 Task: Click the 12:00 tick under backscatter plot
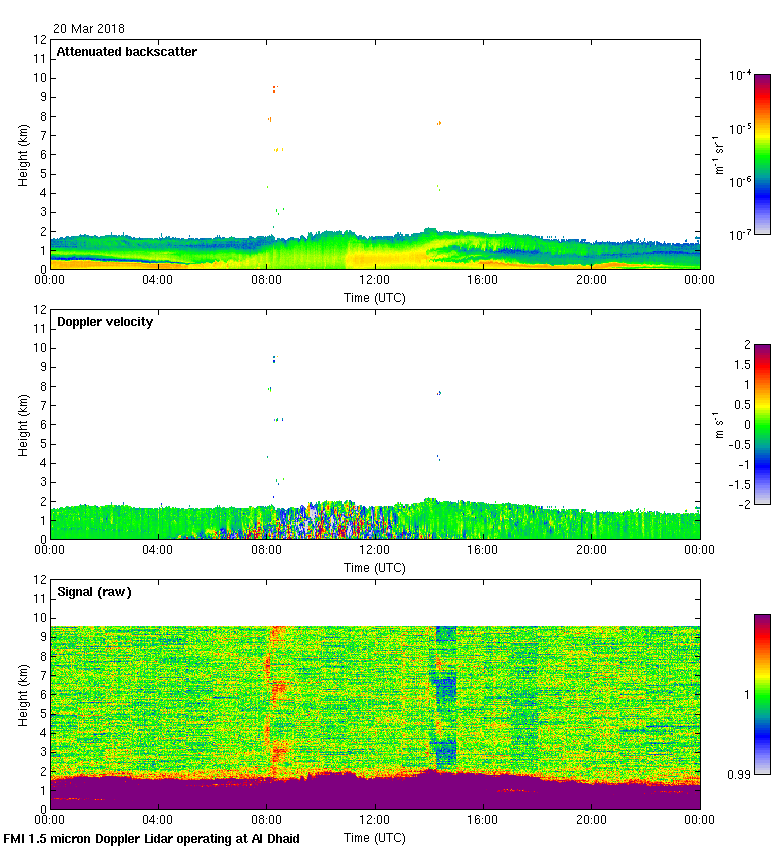[x=374, y=281]
